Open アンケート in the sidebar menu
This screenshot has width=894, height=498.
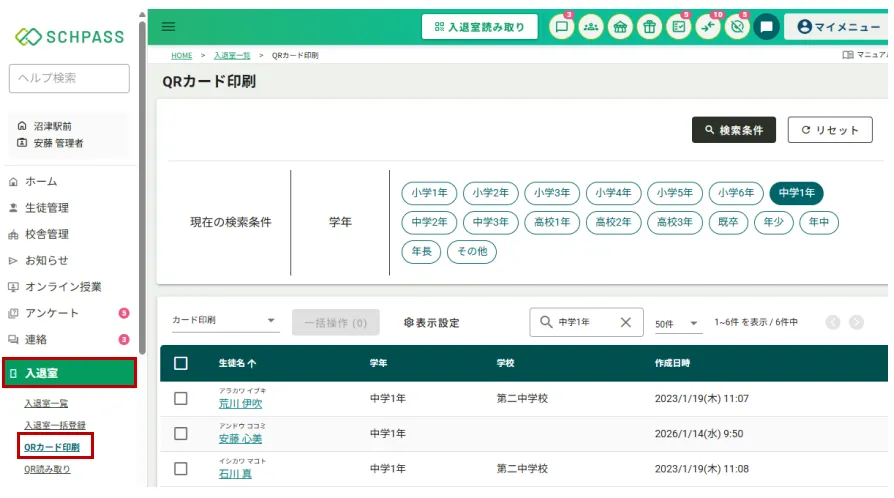(x=52, y=313)
